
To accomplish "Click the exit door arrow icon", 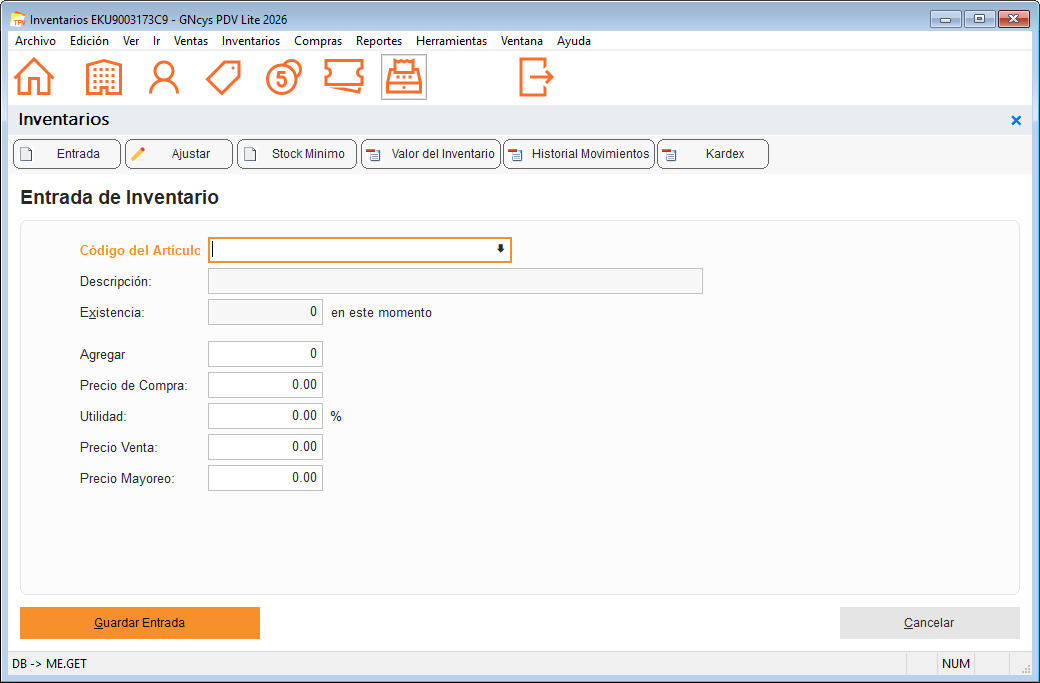I will click(536, 77).
